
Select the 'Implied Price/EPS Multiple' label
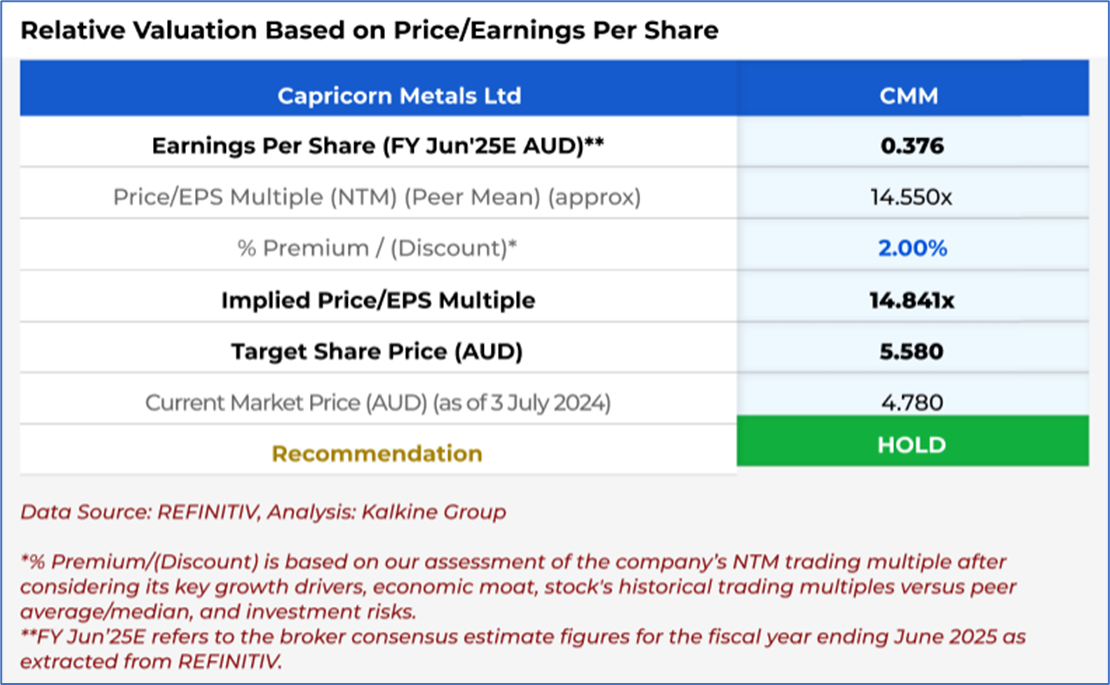(377, 300)
